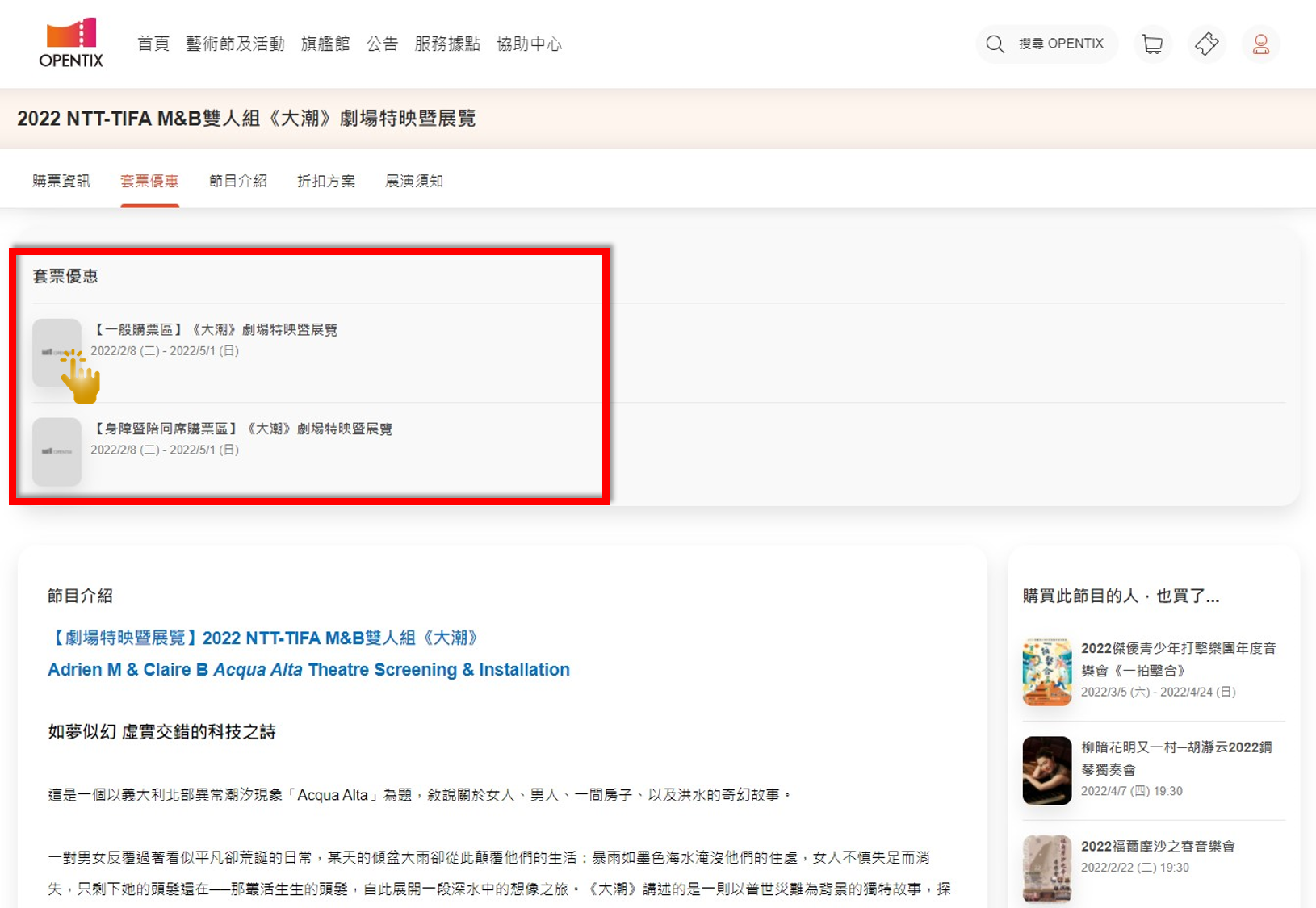Switch to the 購票資訊 tab
Image resolution: width=1316 pixels, height=908 pixels.
point(61,181)
